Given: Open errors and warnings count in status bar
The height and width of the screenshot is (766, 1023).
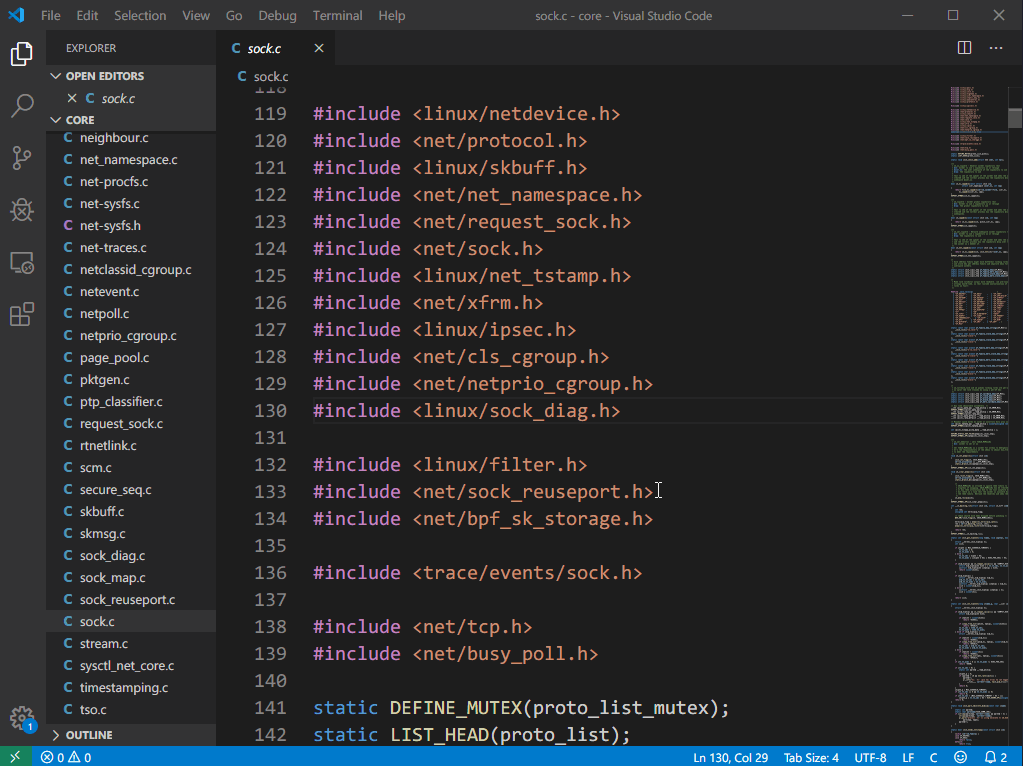Looking at the screenshot, I should (66, 758).
